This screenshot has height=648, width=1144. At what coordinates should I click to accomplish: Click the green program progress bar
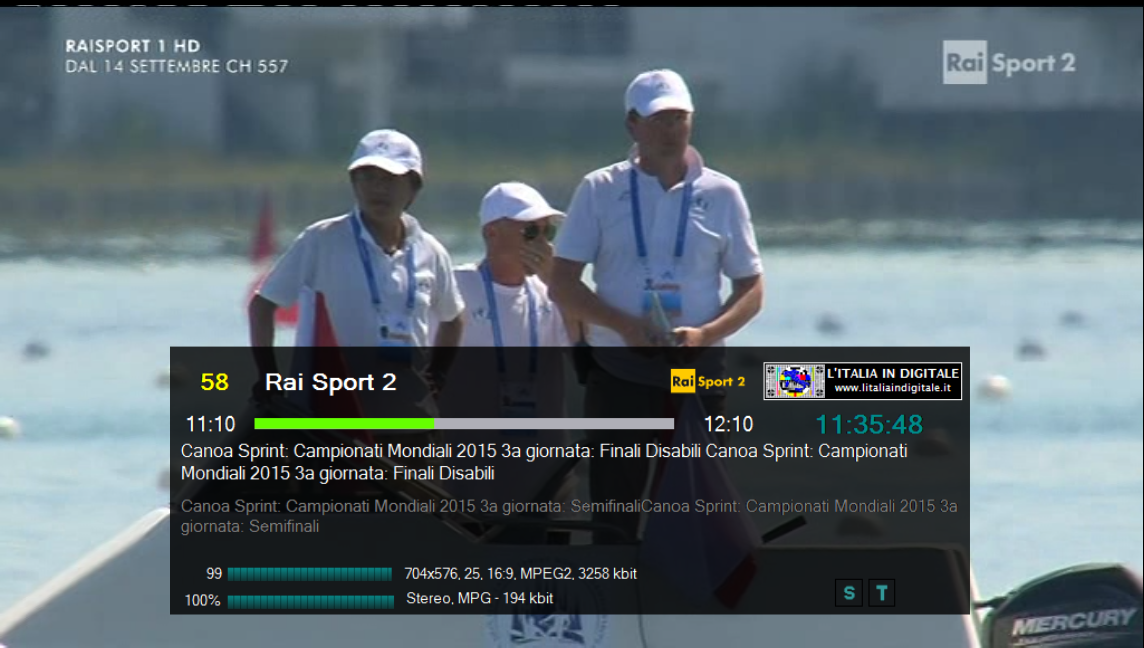[x=464, y=424]
